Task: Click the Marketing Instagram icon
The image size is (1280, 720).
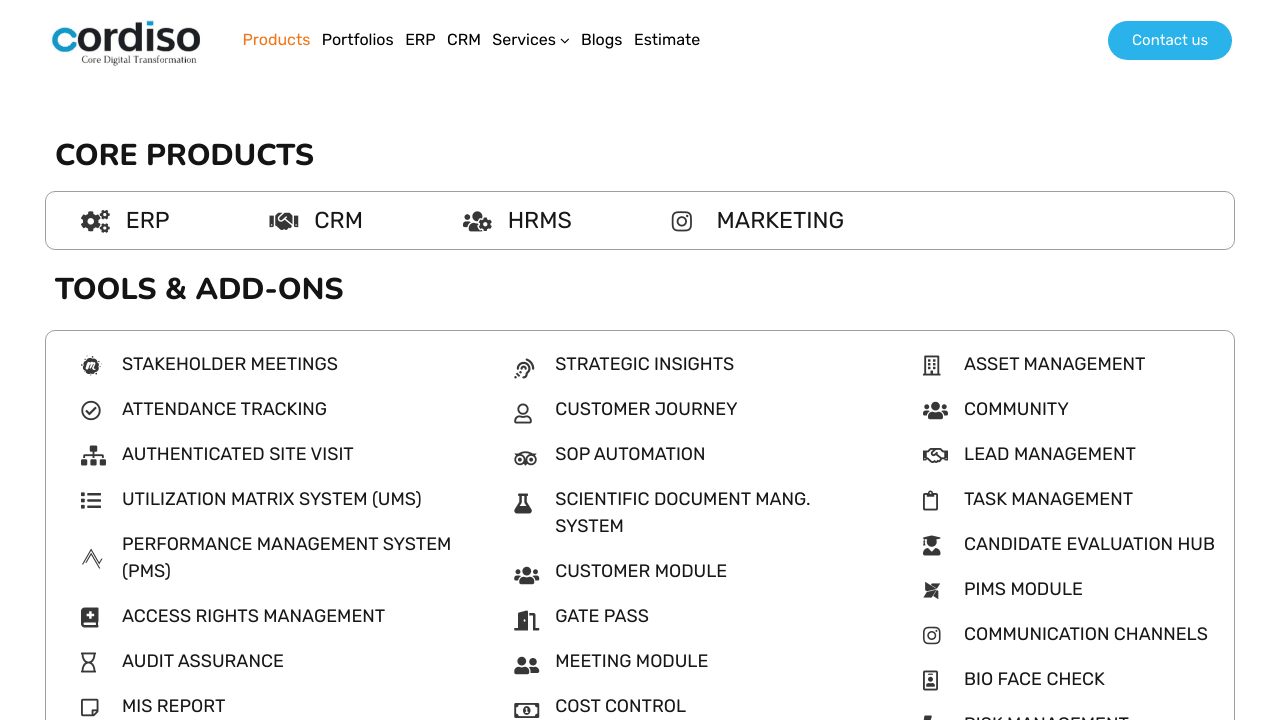Action: [682, 221]
